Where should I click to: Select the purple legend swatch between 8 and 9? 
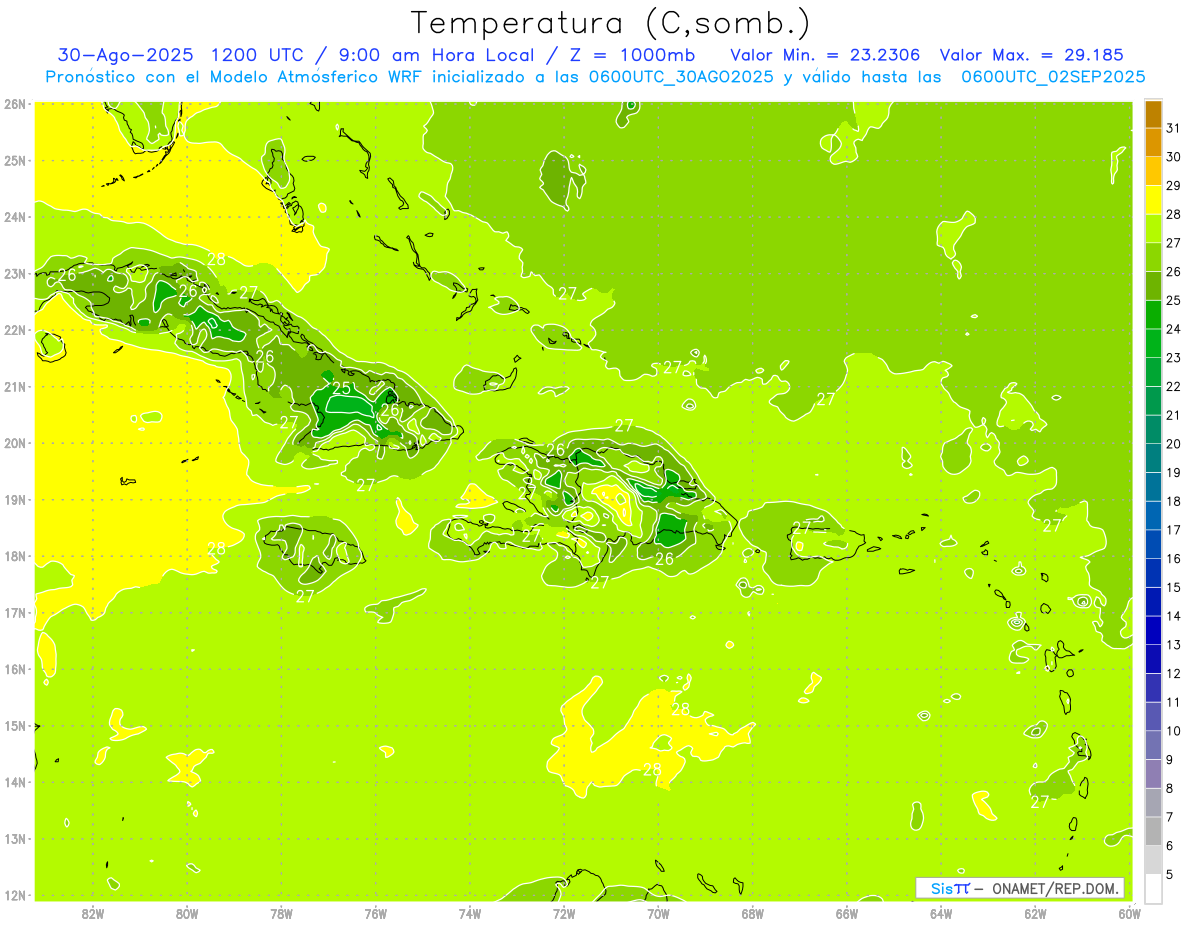[1153, 773]
